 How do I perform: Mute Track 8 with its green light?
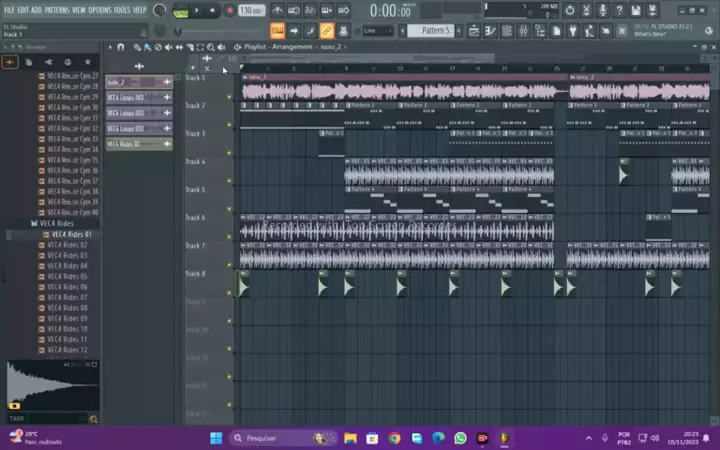click(229, 293)
